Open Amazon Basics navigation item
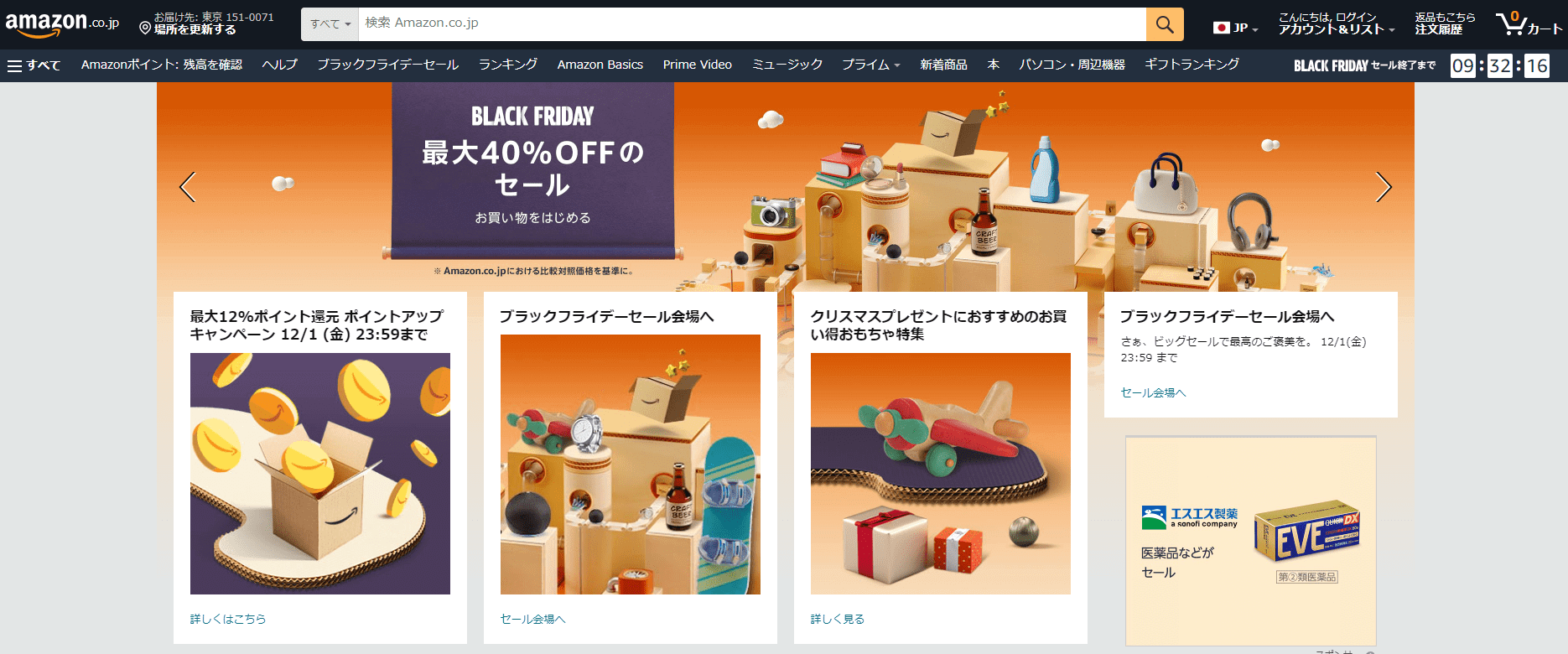Screen dimensions: 1568x654 pyautogui.click(x=600, y=65)
